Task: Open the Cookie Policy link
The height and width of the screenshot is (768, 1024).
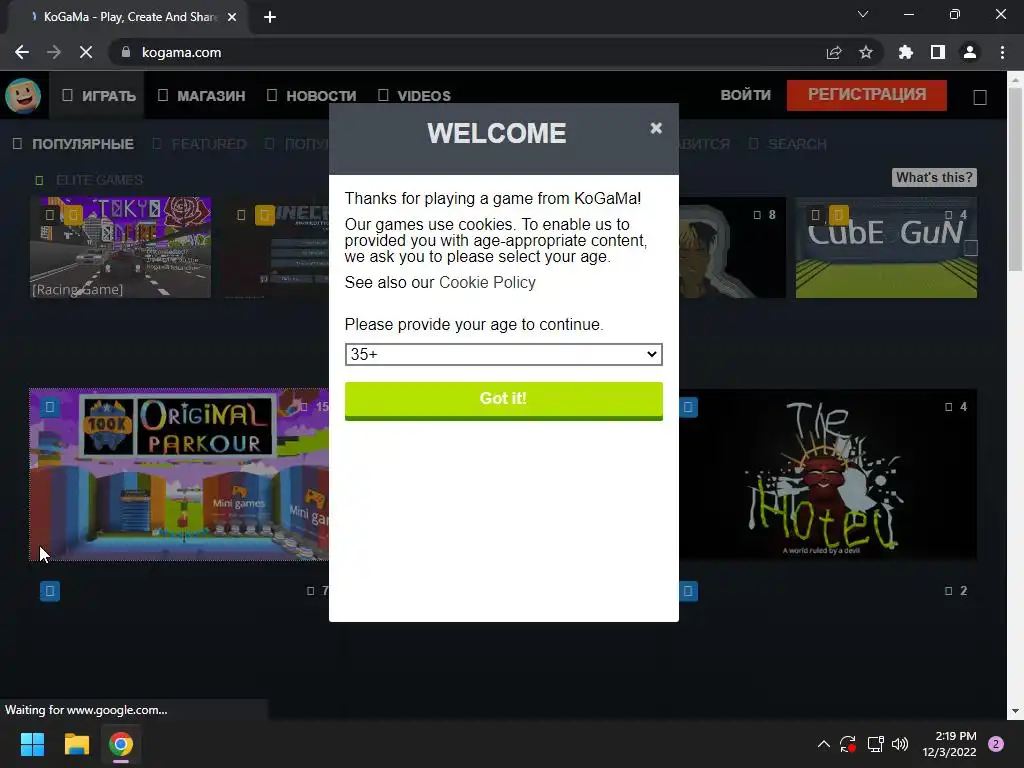Action: click(487, 282)
